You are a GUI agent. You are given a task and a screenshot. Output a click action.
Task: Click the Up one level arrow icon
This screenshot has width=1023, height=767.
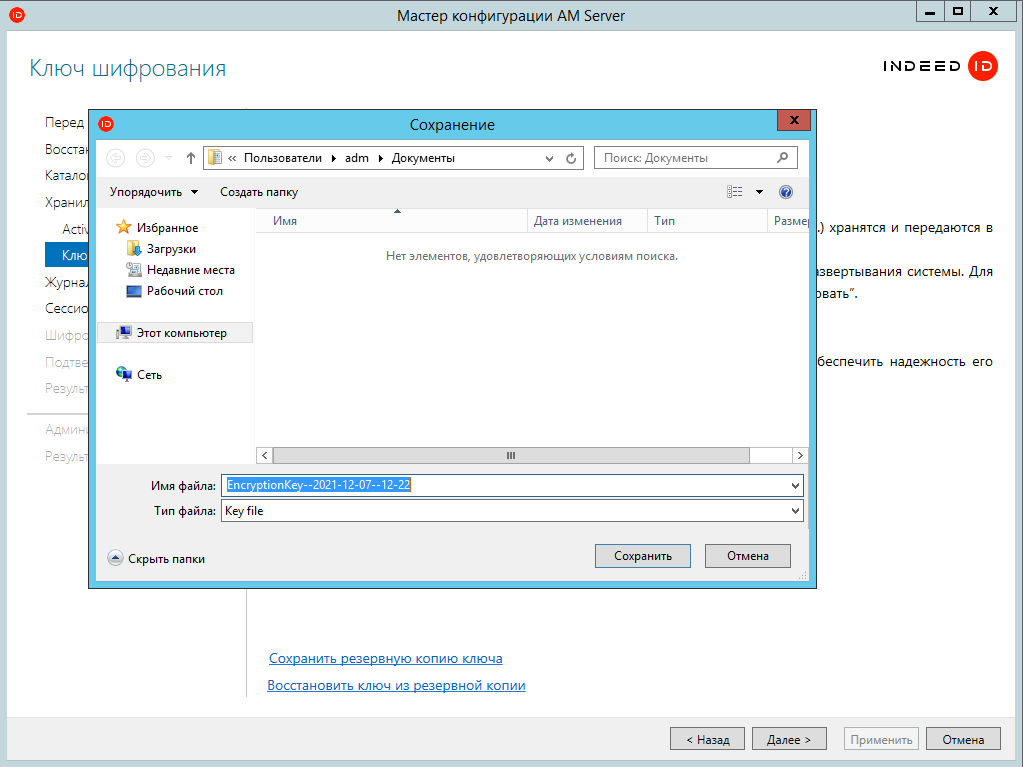point(191,158)
